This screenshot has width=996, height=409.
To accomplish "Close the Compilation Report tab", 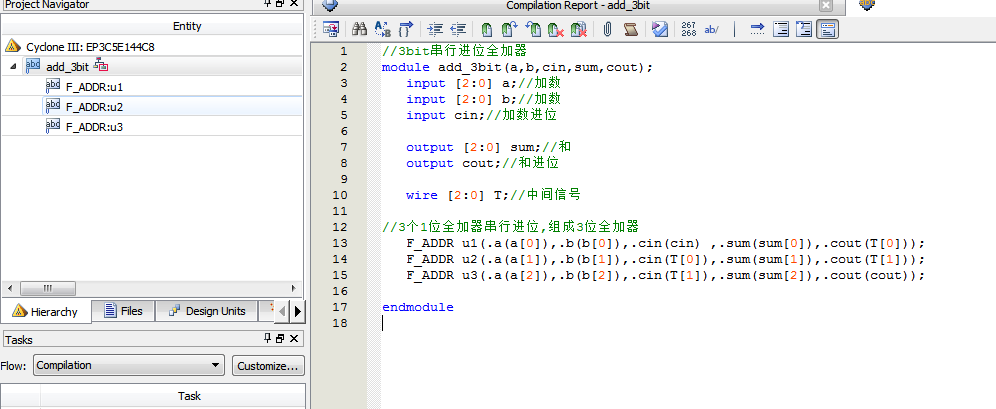I will click(826, 6).
